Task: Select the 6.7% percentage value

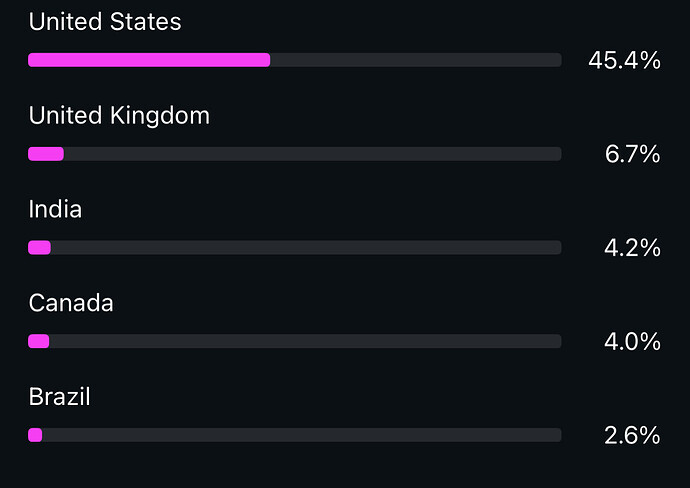Action: click(632, 155)
